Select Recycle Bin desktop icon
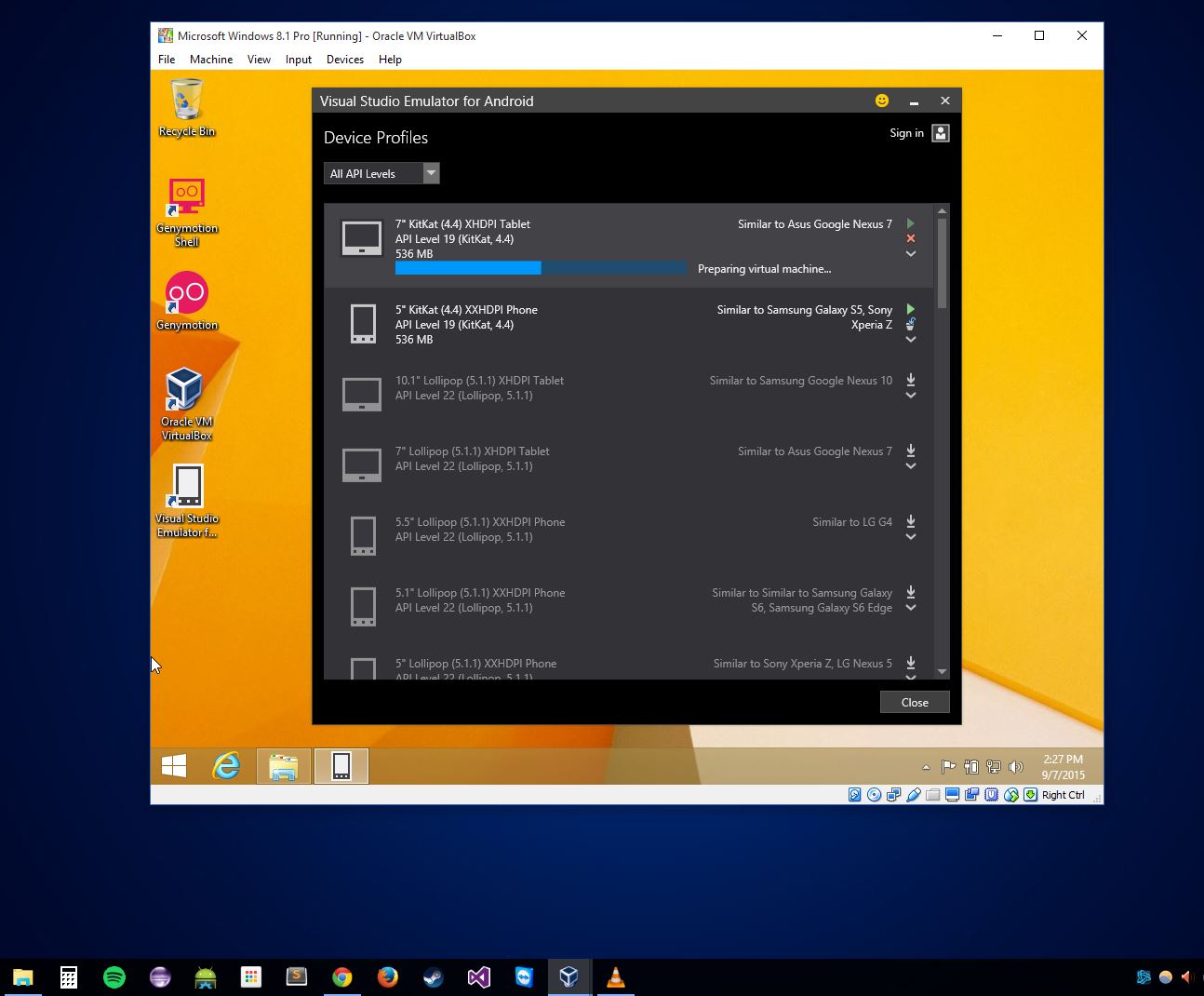1204x996 pixels. 187,108
